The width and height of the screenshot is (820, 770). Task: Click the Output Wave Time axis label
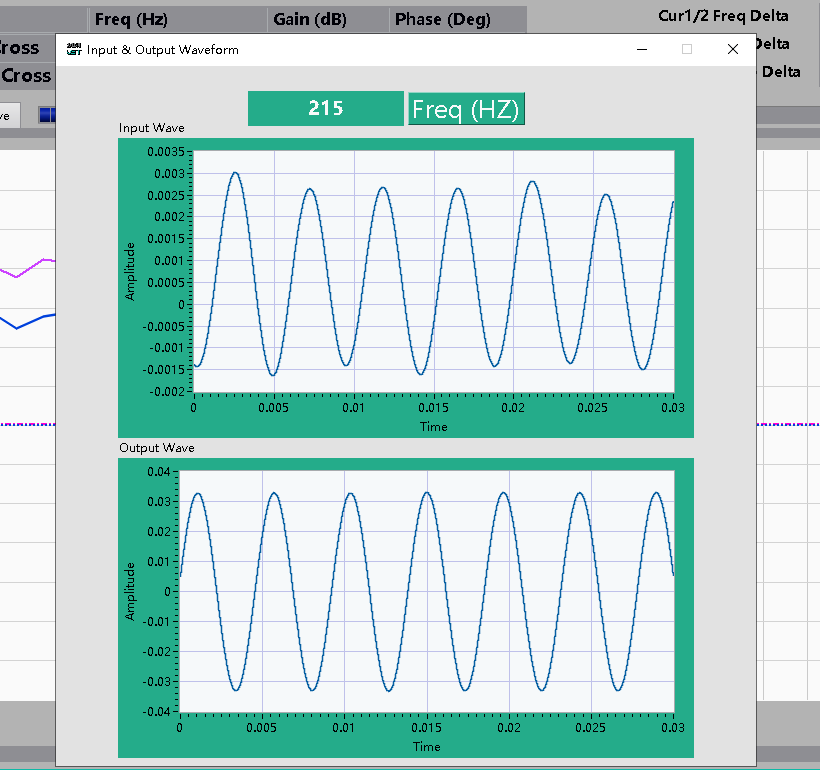coord(426,746)
